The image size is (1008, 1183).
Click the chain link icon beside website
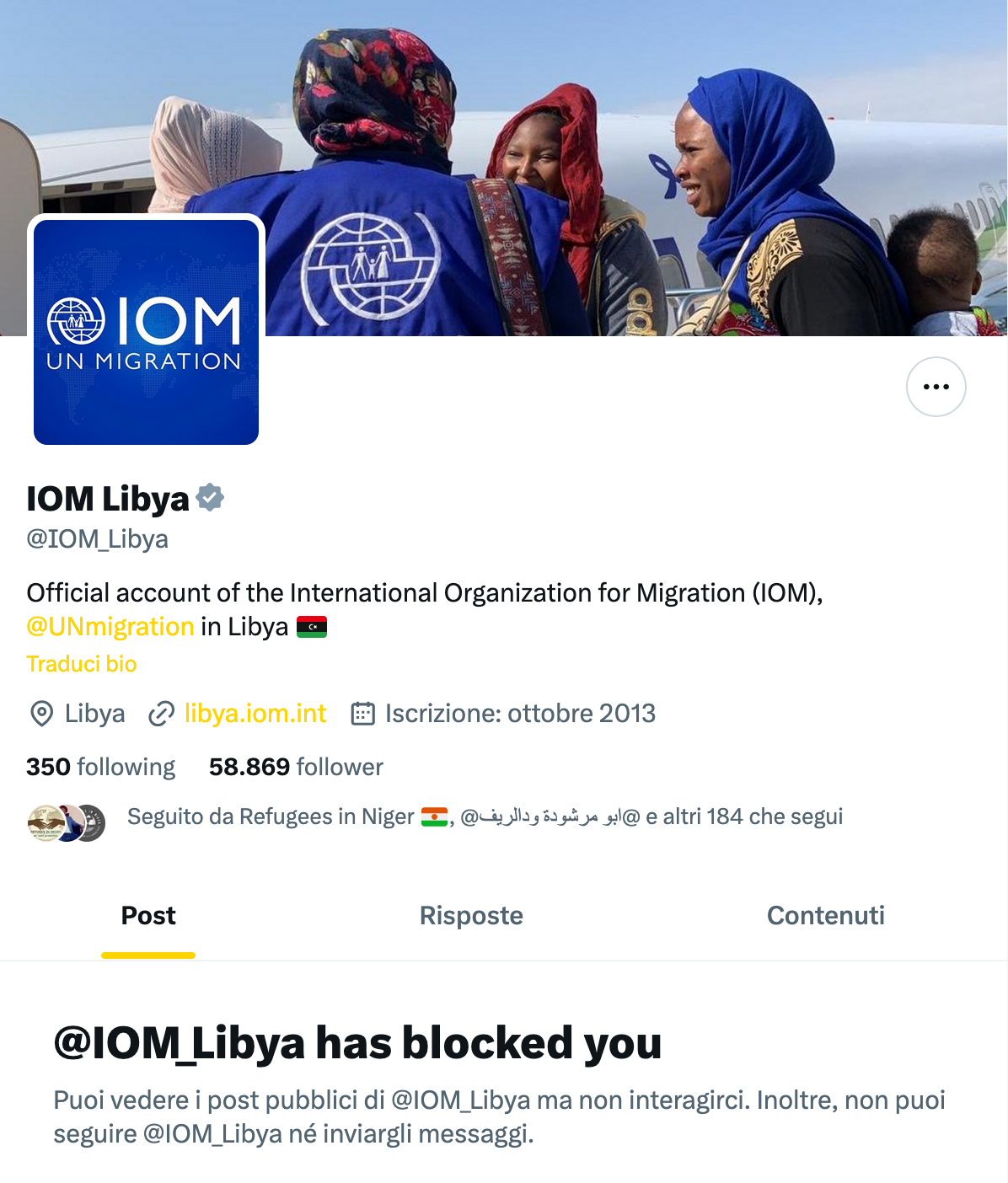pos(161,714)
